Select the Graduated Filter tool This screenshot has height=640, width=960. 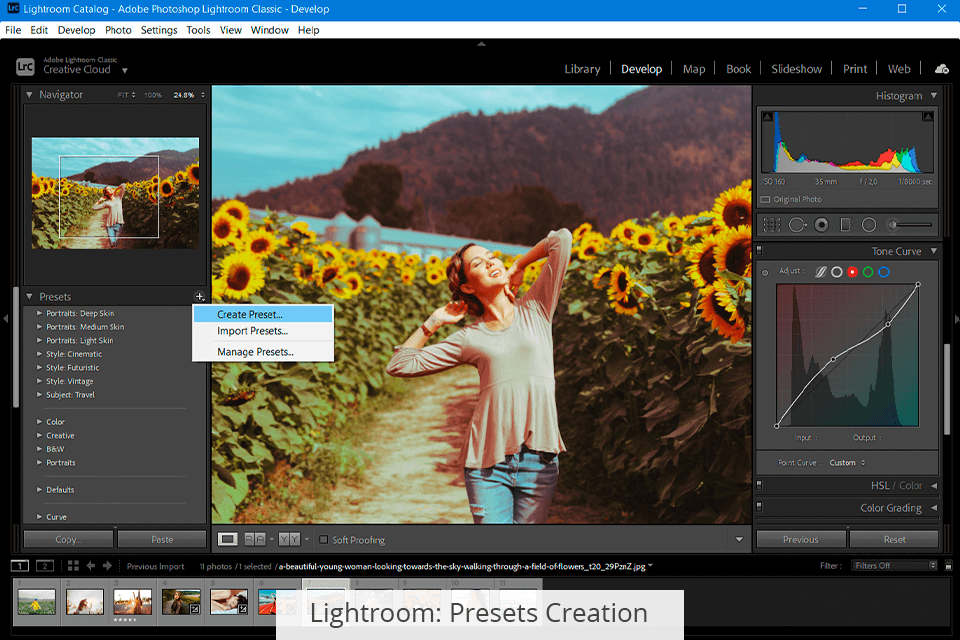(x=845, y=225)
